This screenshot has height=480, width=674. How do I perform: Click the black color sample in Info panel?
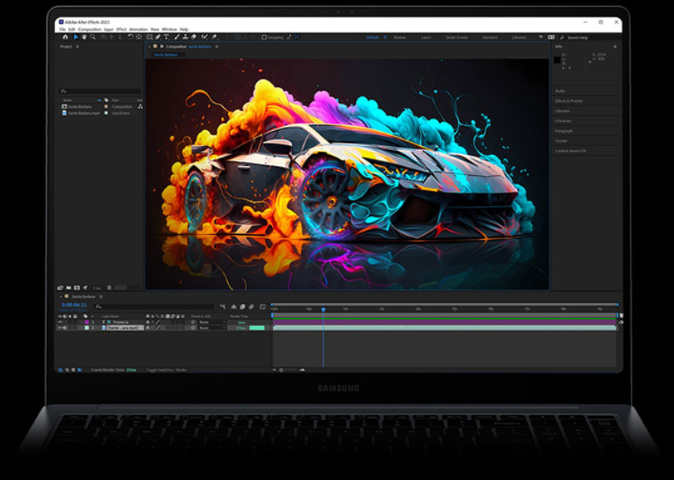[558, 60]
